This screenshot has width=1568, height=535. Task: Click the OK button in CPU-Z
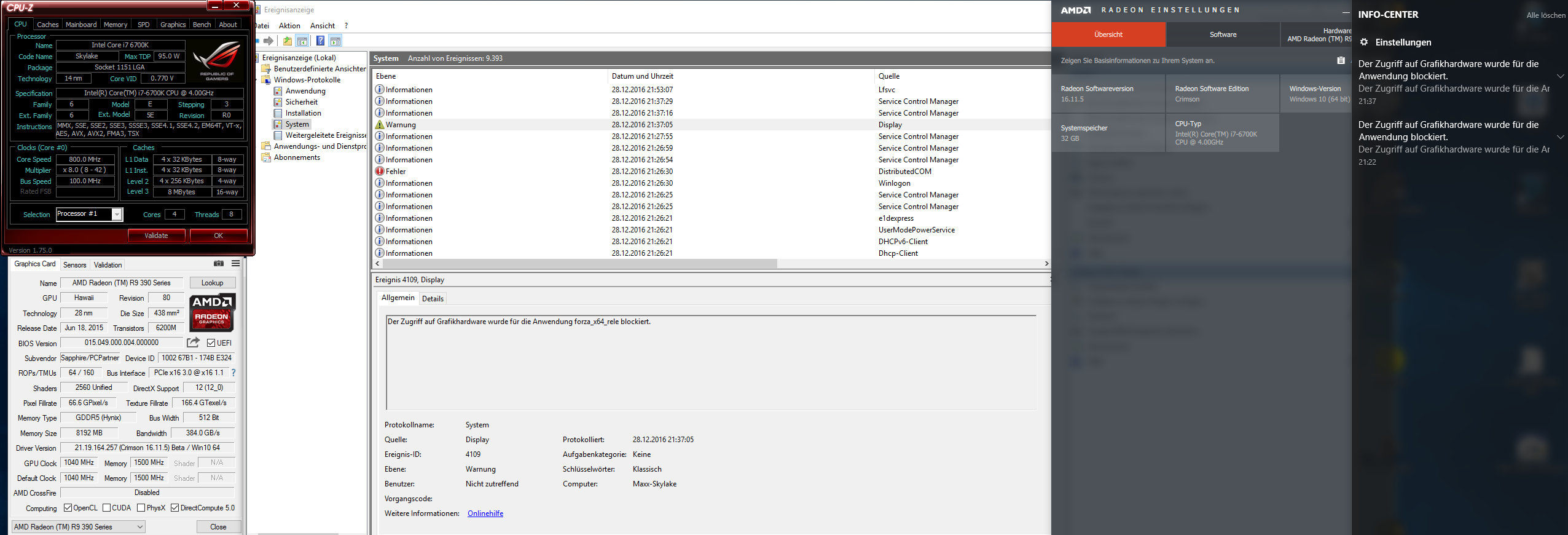coord(218,236)
